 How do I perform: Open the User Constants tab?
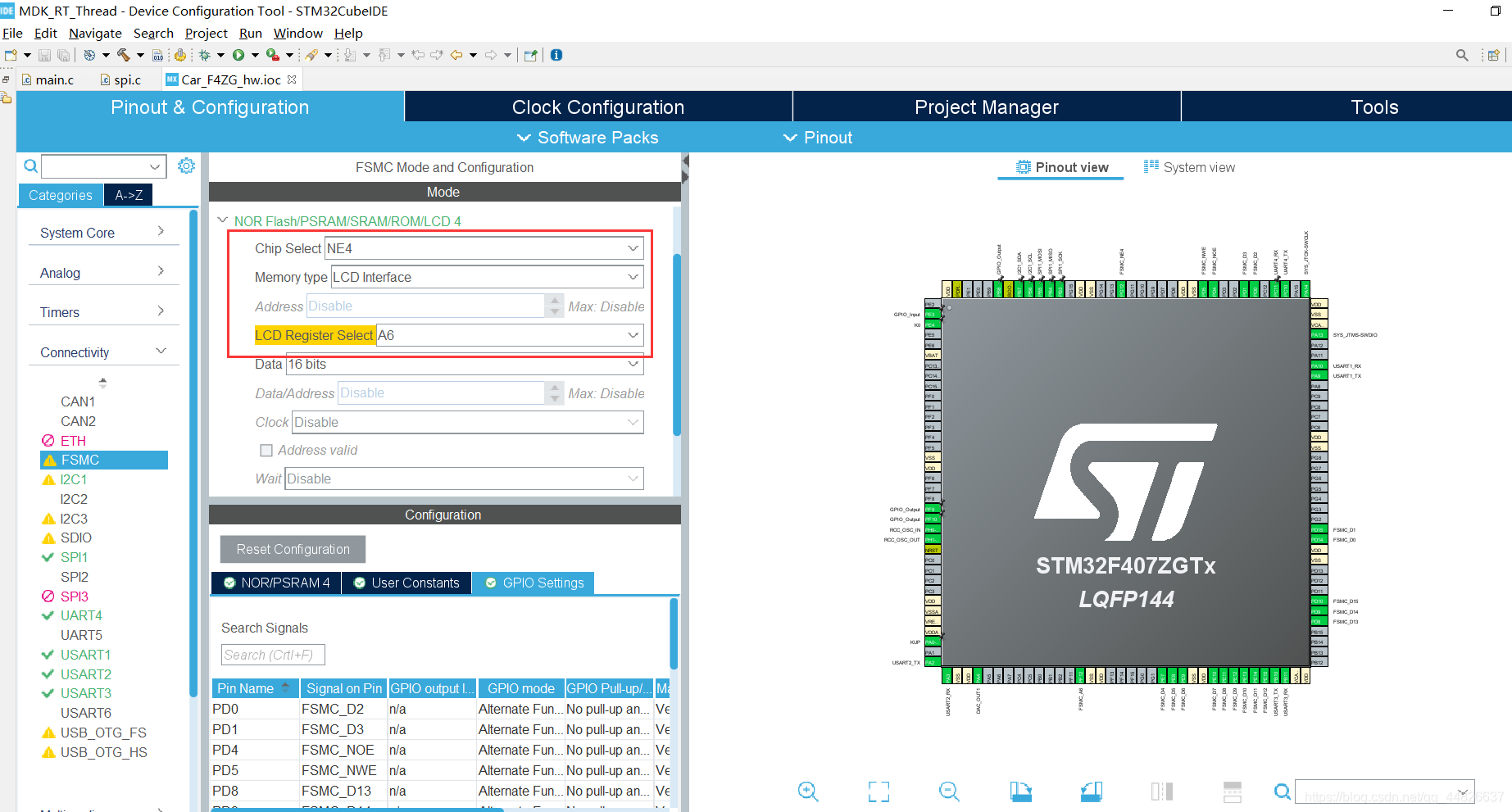pos(406,583)
